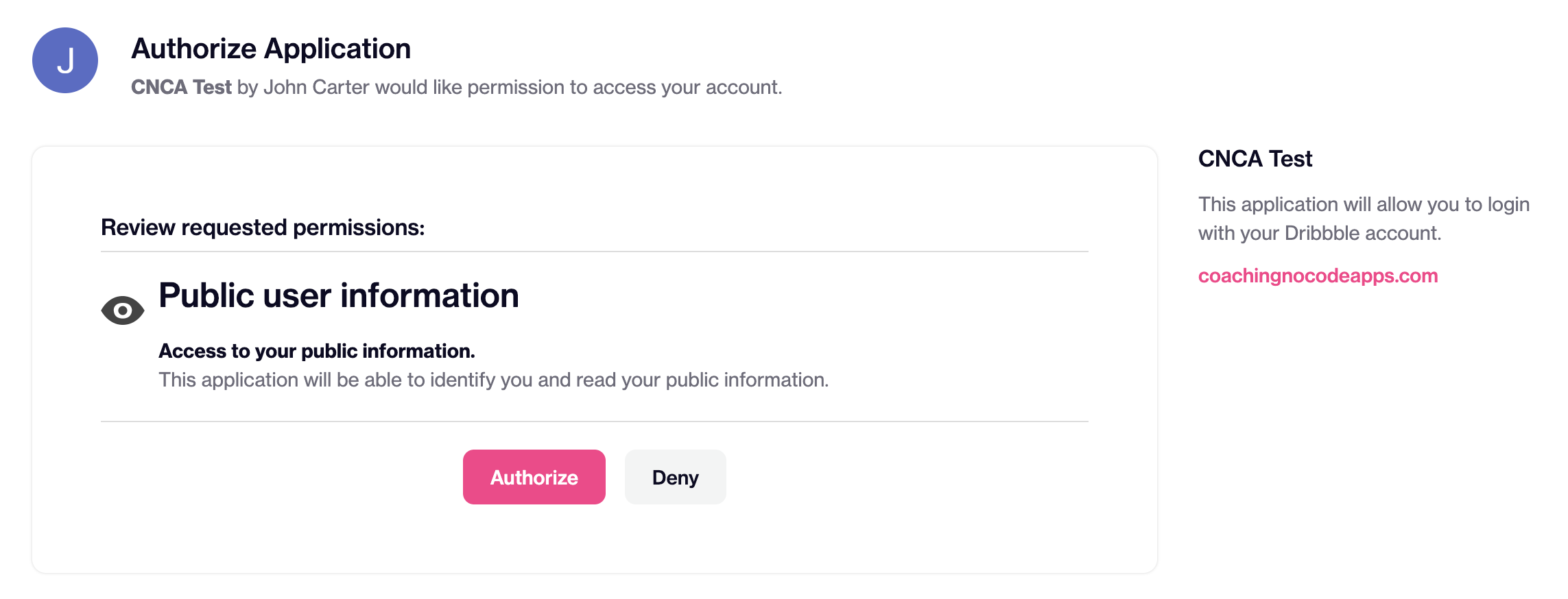Deny the application access request
1568x599 pixels.
click(675, 477)
